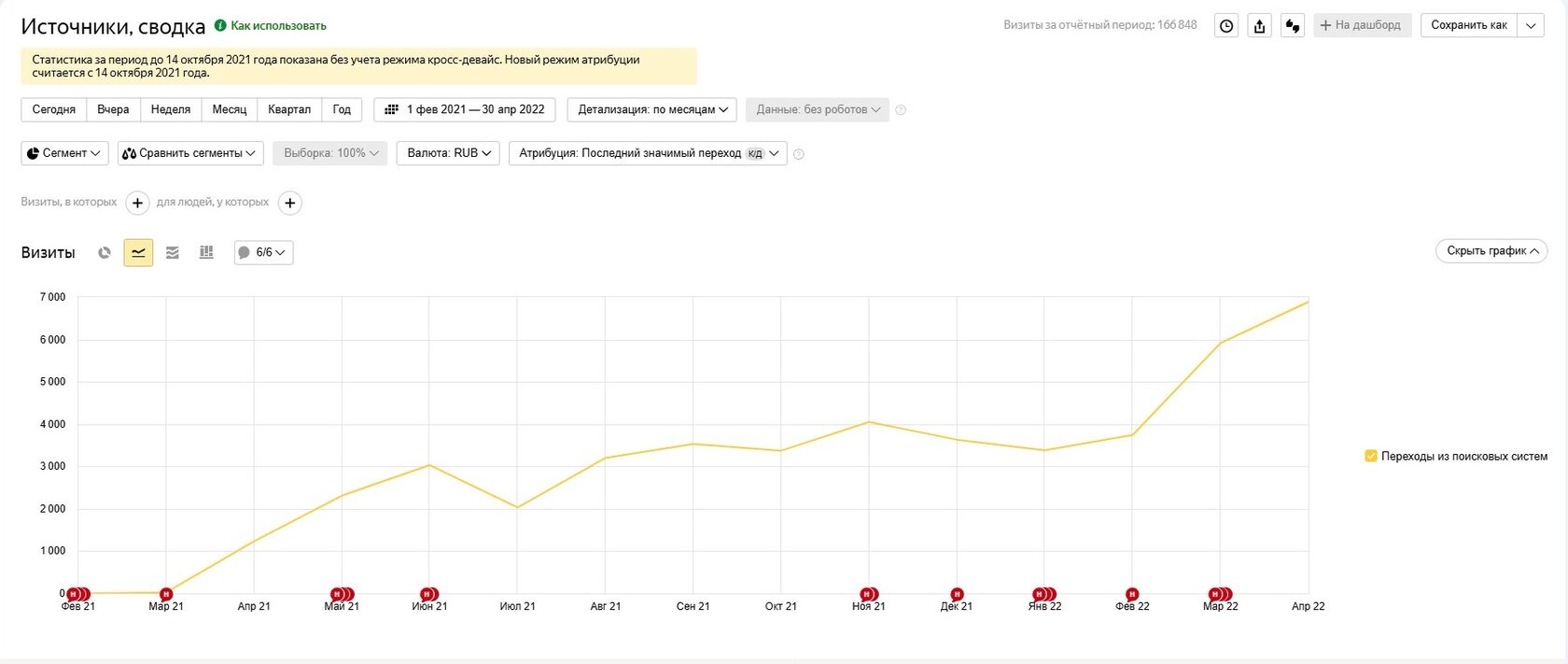Open the 6/6 chart annotations dropdown
The width and height of the screenshot is (1568, 664).
(263, 253)
